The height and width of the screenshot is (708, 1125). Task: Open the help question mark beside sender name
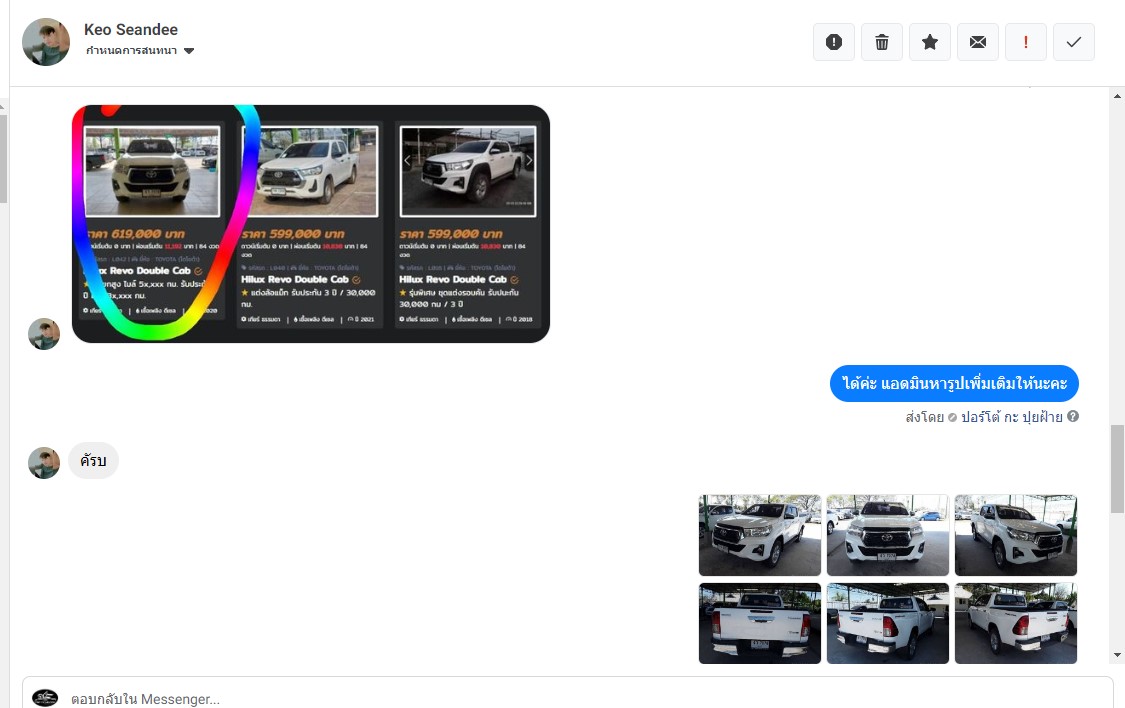coord(1073,416)
